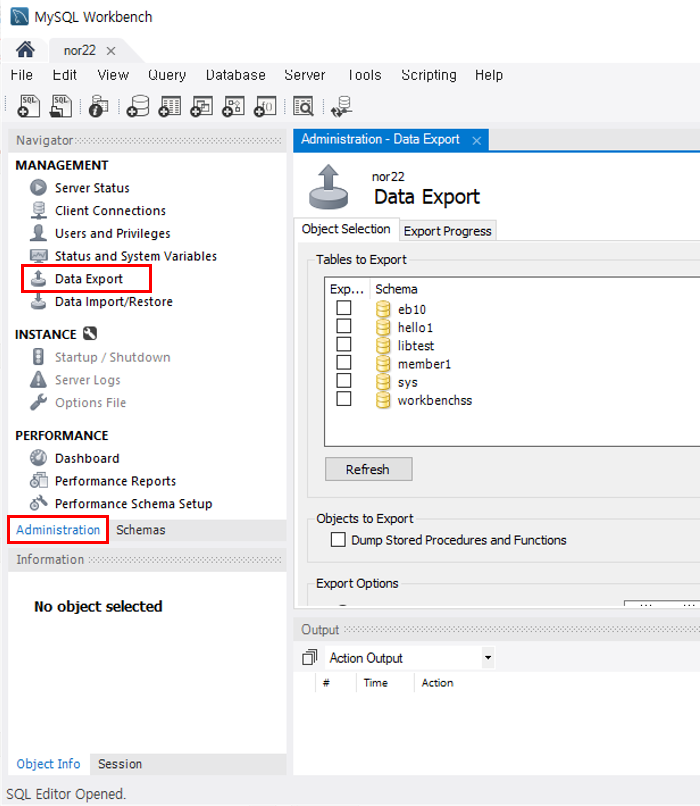
Task: Select the Administration navigator tab
Action: [58, 529]
